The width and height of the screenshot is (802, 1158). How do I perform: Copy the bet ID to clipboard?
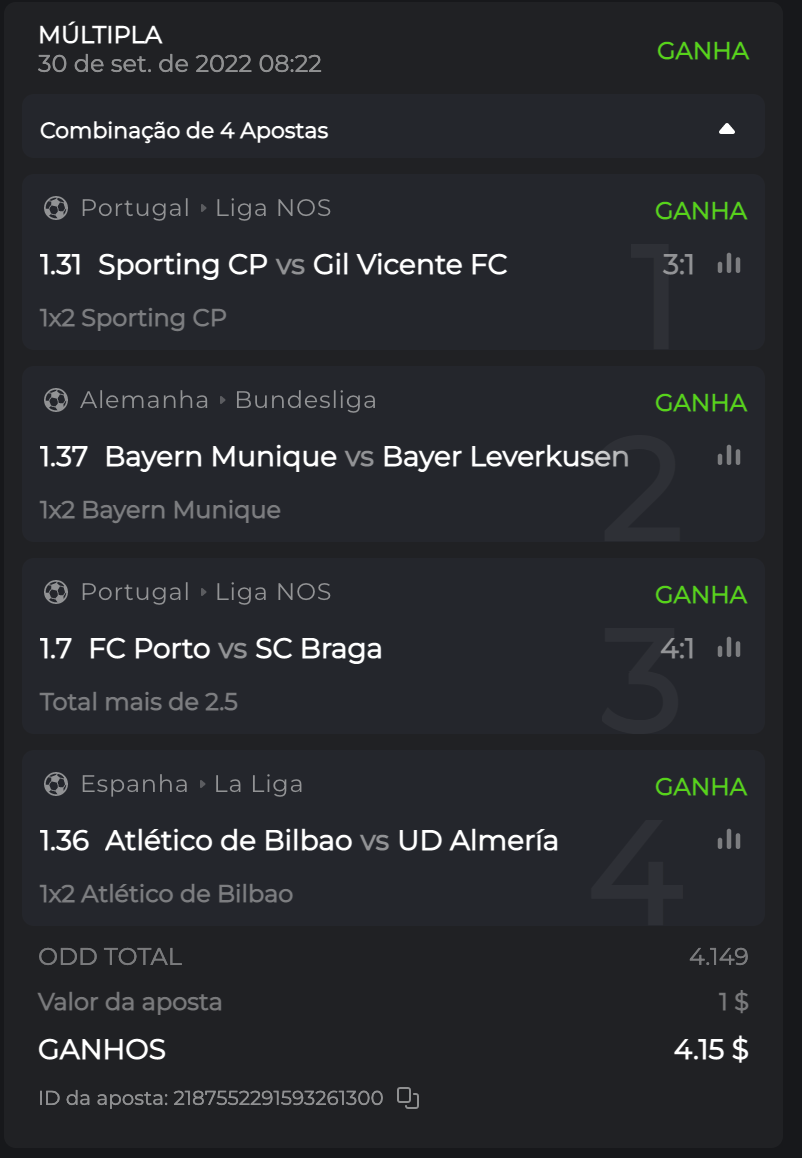click(x=407, y=1098)
